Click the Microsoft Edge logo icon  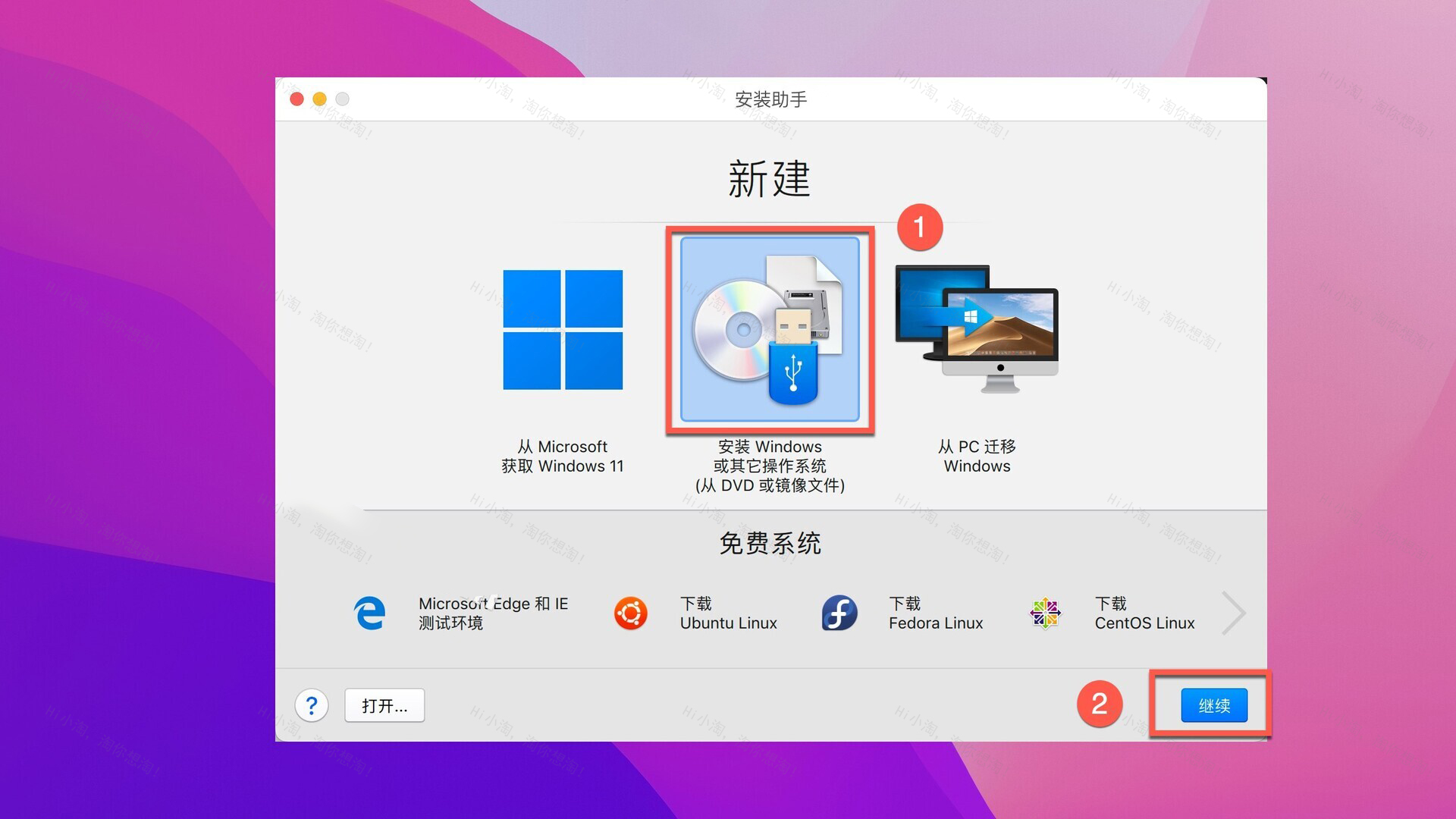(x=370, y=613)
